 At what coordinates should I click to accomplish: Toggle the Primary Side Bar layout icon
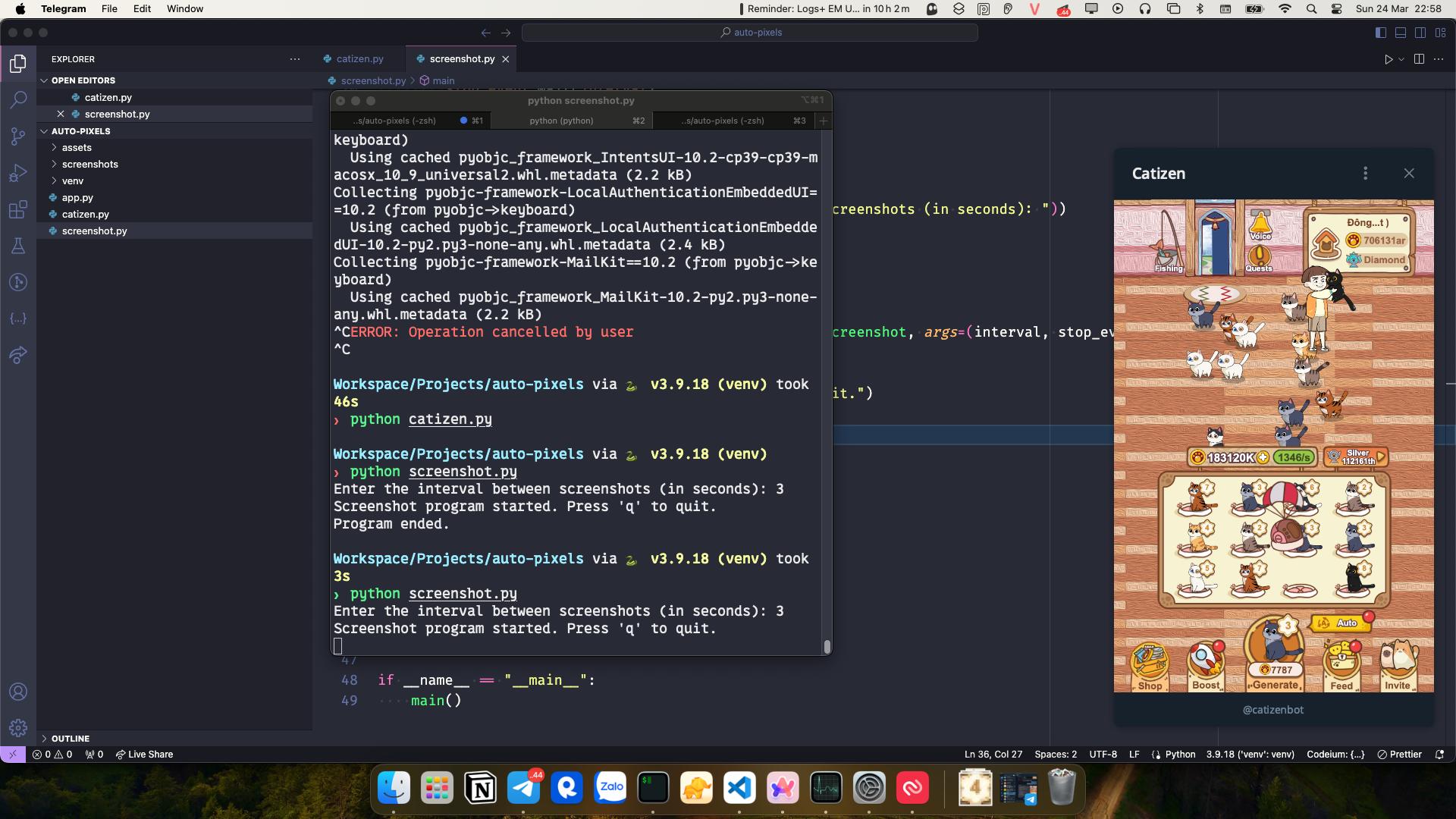[x=1381, y=33]
